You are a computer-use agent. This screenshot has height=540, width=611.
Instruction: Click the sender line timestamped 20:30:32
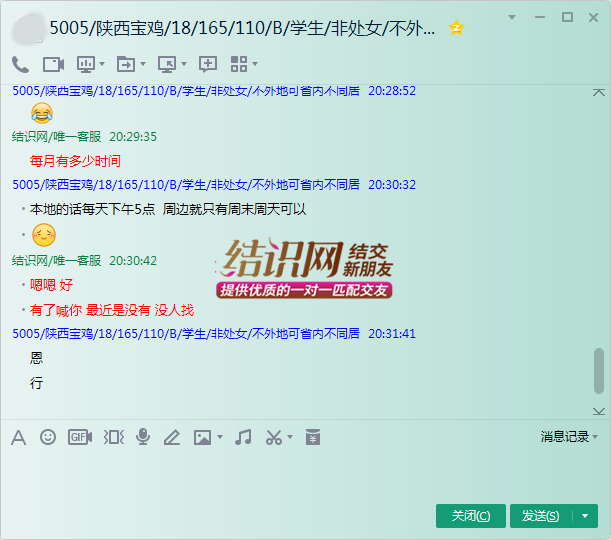click(x=214, y=185)
